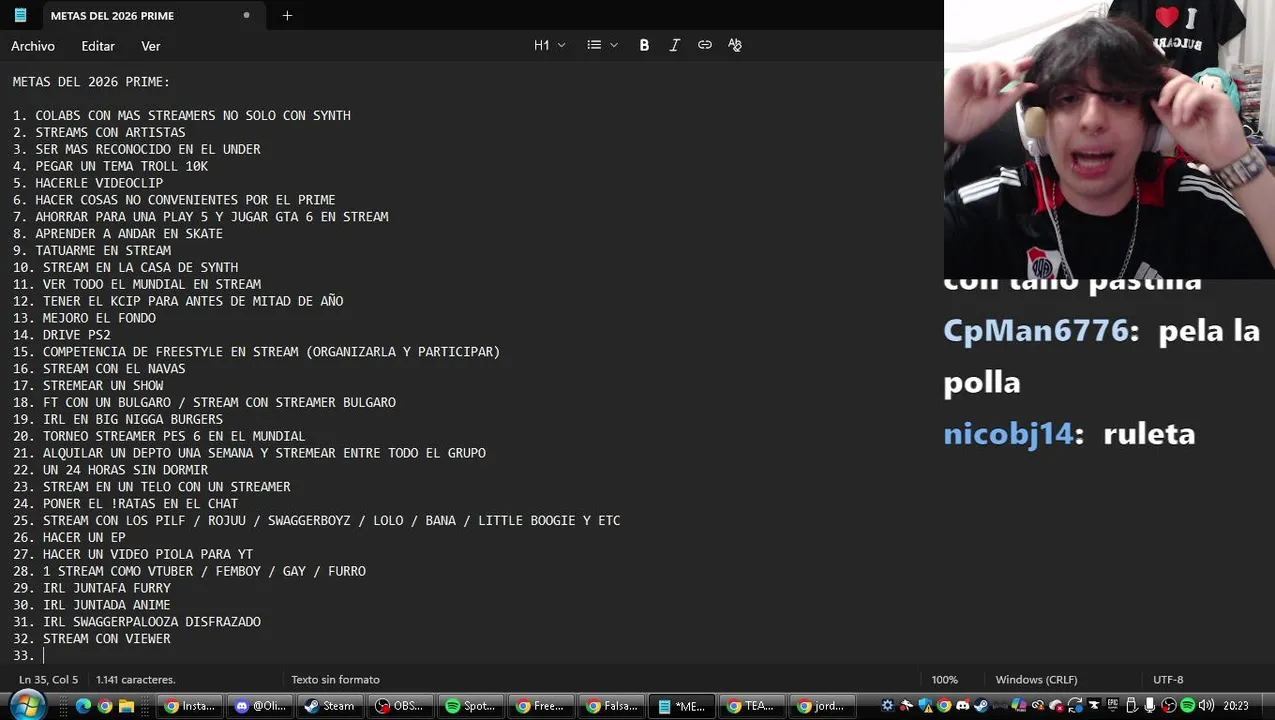1275x720 pixels.
Task: Close the METAS DEL 2026 PRIME tab
Action: coord(246,15)
